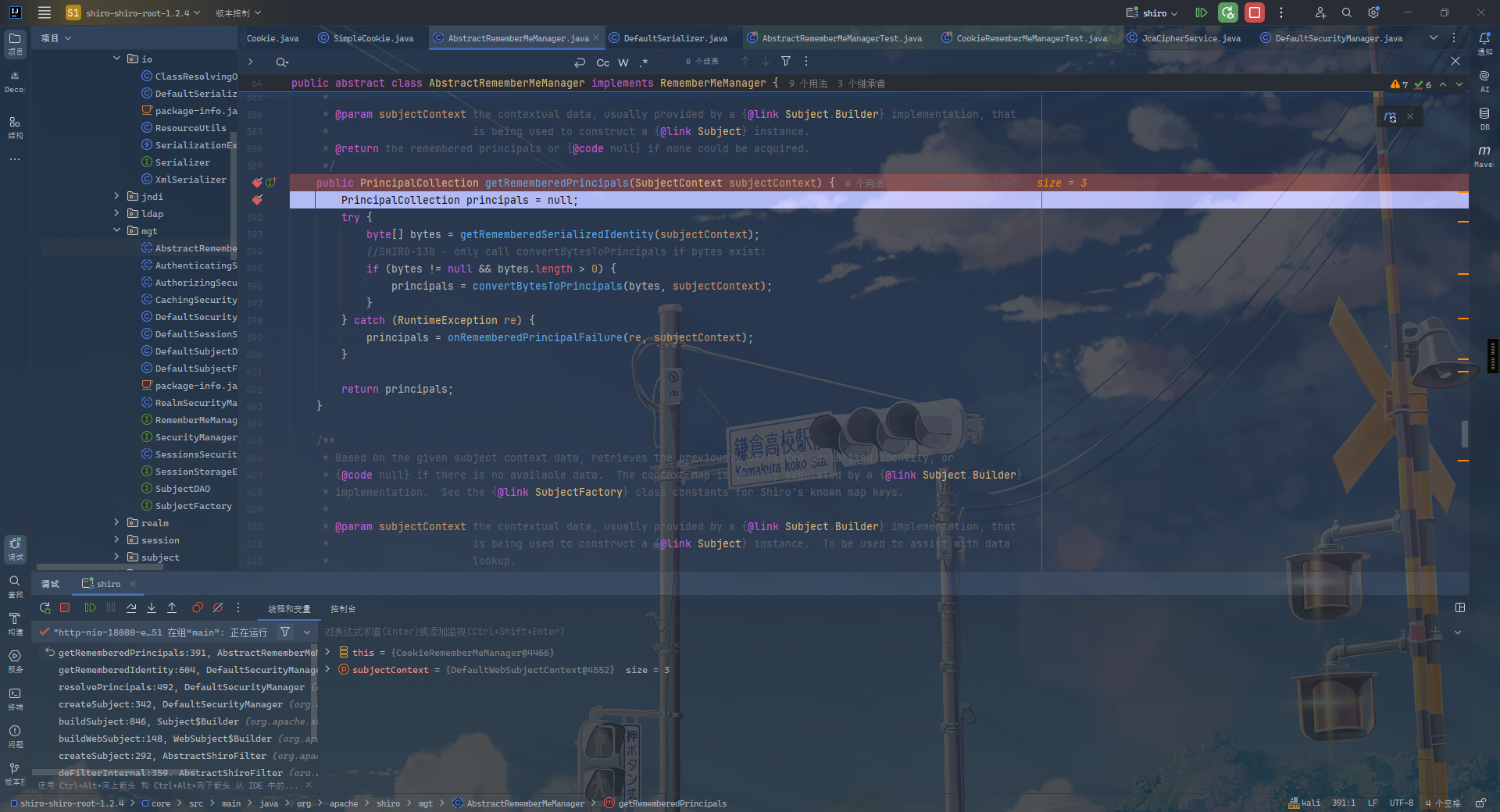Step over in the debugger
The image size is (1500, 812).
click(x=131, y=607)
